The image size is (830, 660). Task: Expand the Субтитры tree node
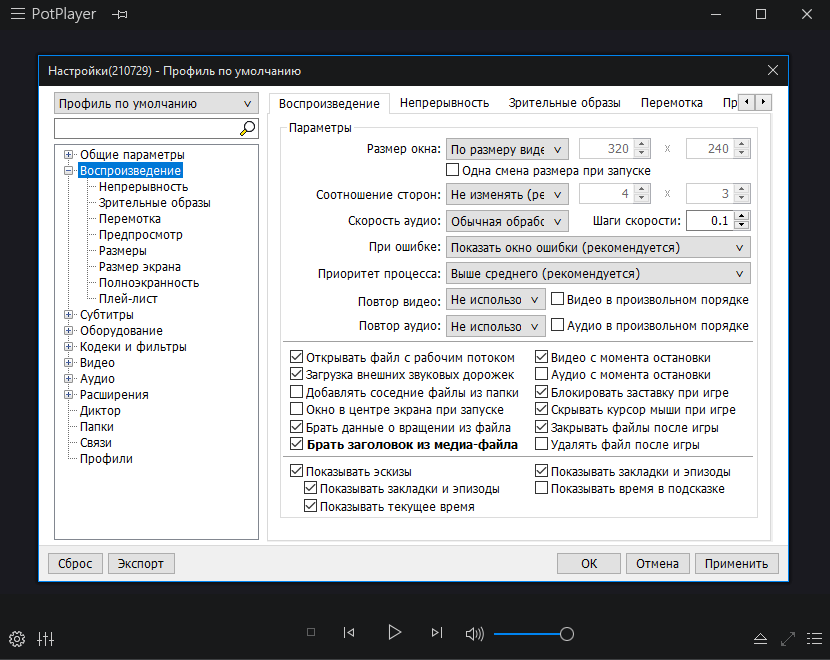68,314
